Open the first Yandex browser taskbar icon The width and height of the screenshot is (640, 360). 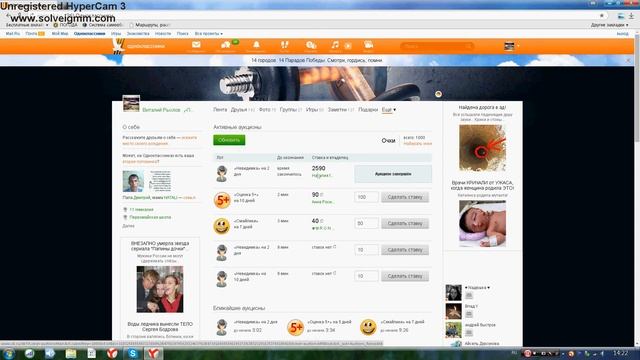pos(112,353)
